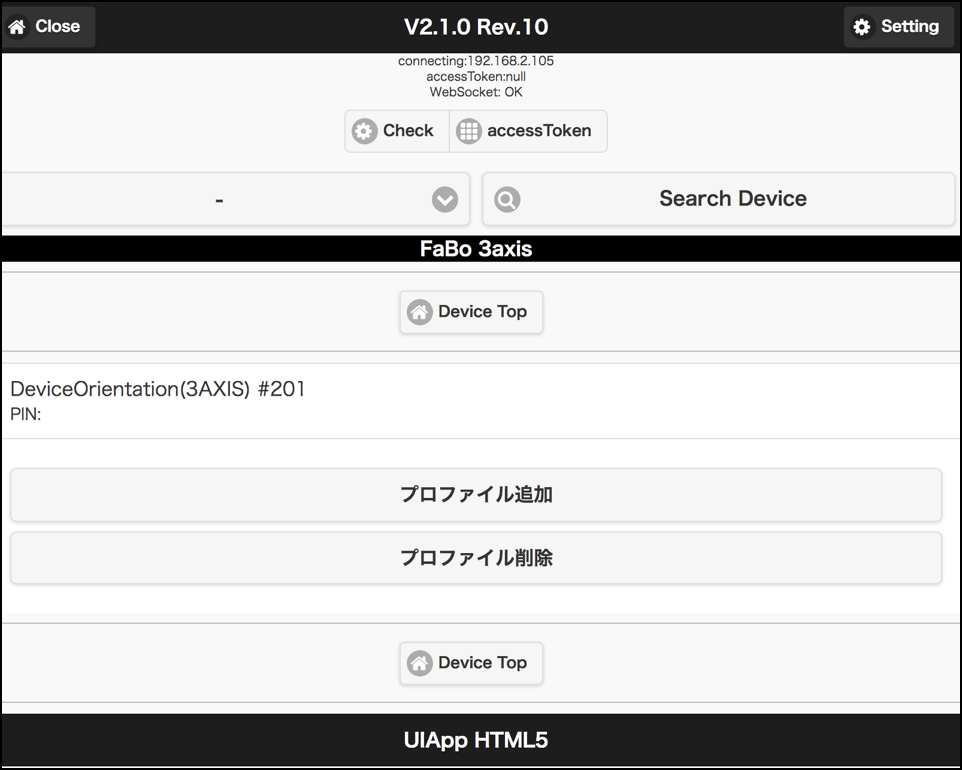Open the "-" device selection dropdown
This screenshot has height=770, width=962.
(x=220, y=200)
